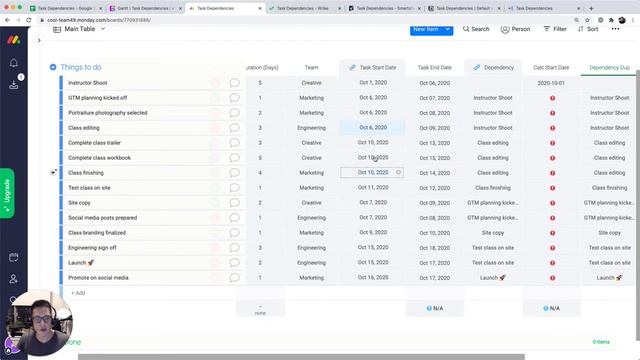Bookmark page with browser star icon

click(587, 20)
